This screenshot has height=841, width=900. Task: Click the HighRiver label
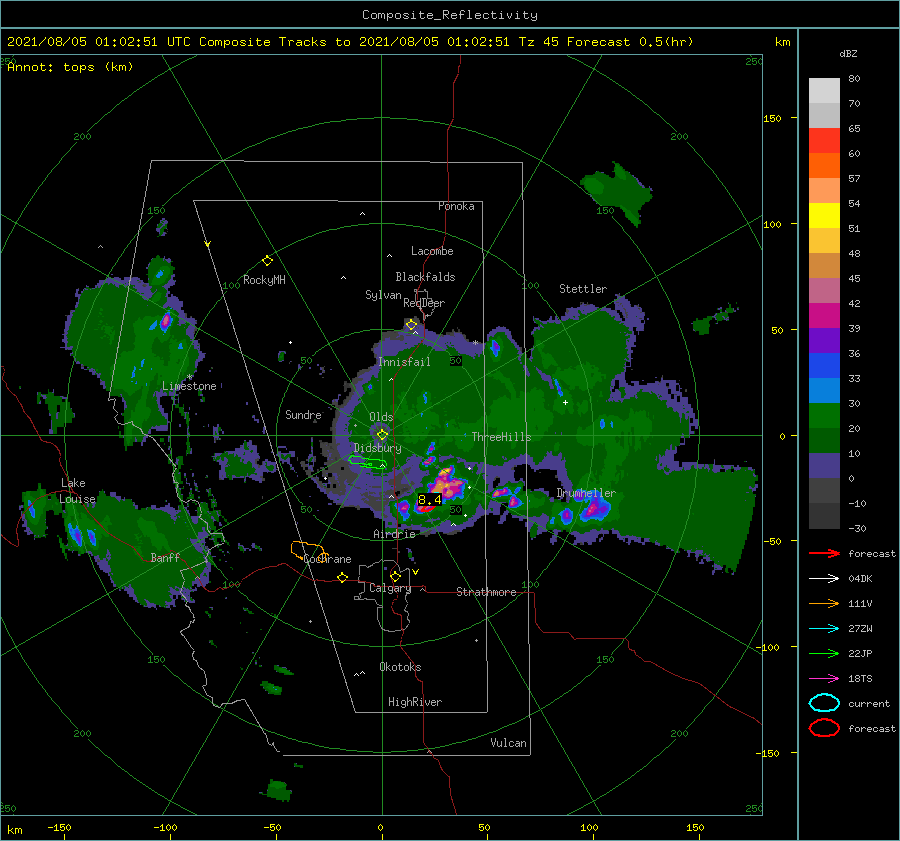click(415, 702)
